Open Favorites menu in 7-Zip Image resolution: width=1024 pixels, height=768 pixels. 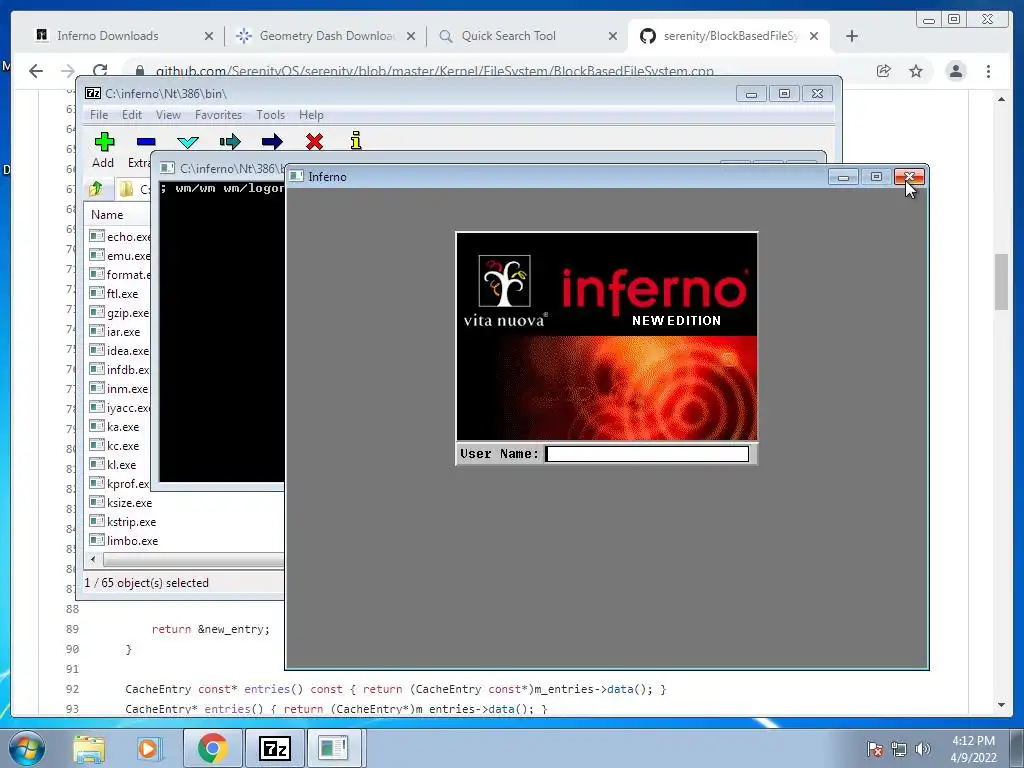[218, 115]
